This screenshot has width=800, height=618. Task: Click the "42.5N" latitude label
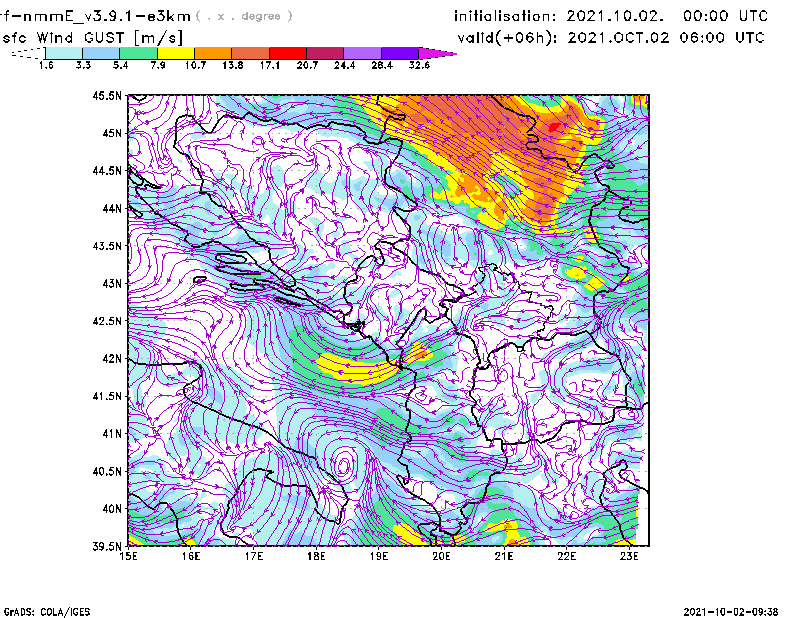[107, 321]
